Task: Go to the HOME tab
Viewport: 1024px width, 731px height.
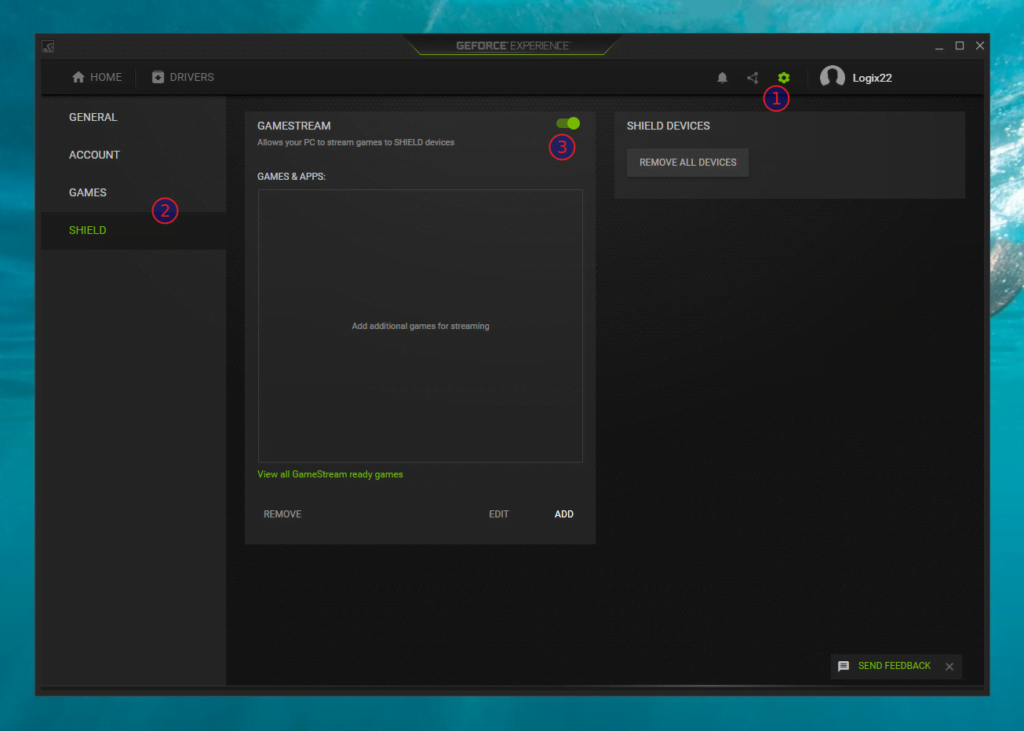Action: (97, 77)
